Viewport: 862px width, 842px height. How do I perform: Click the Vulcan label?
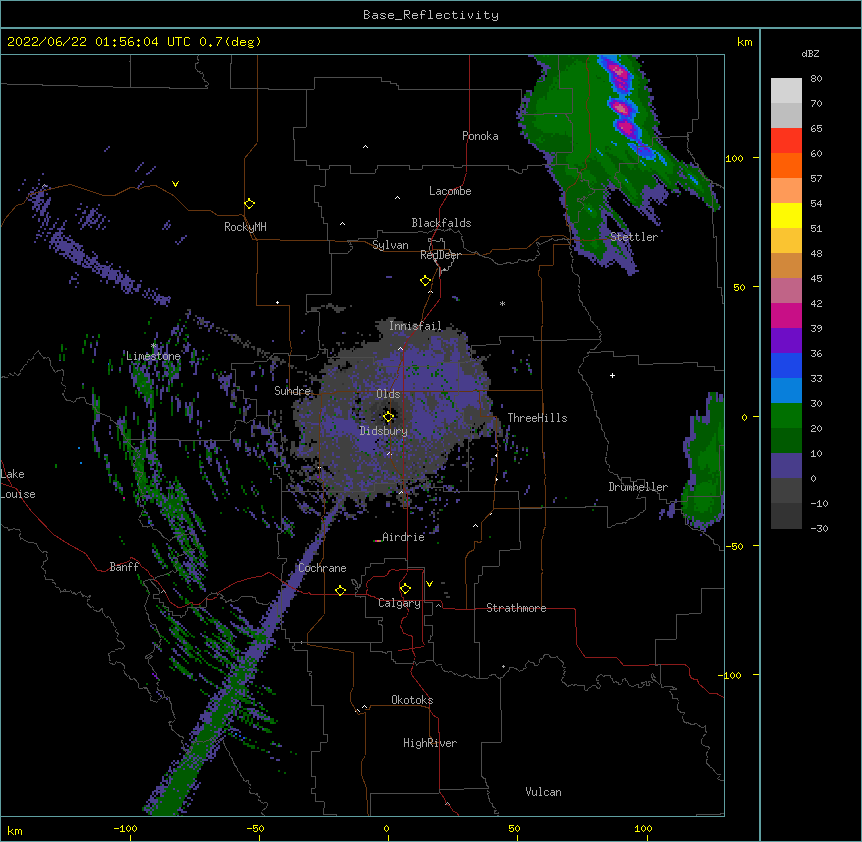click(543, 792)
